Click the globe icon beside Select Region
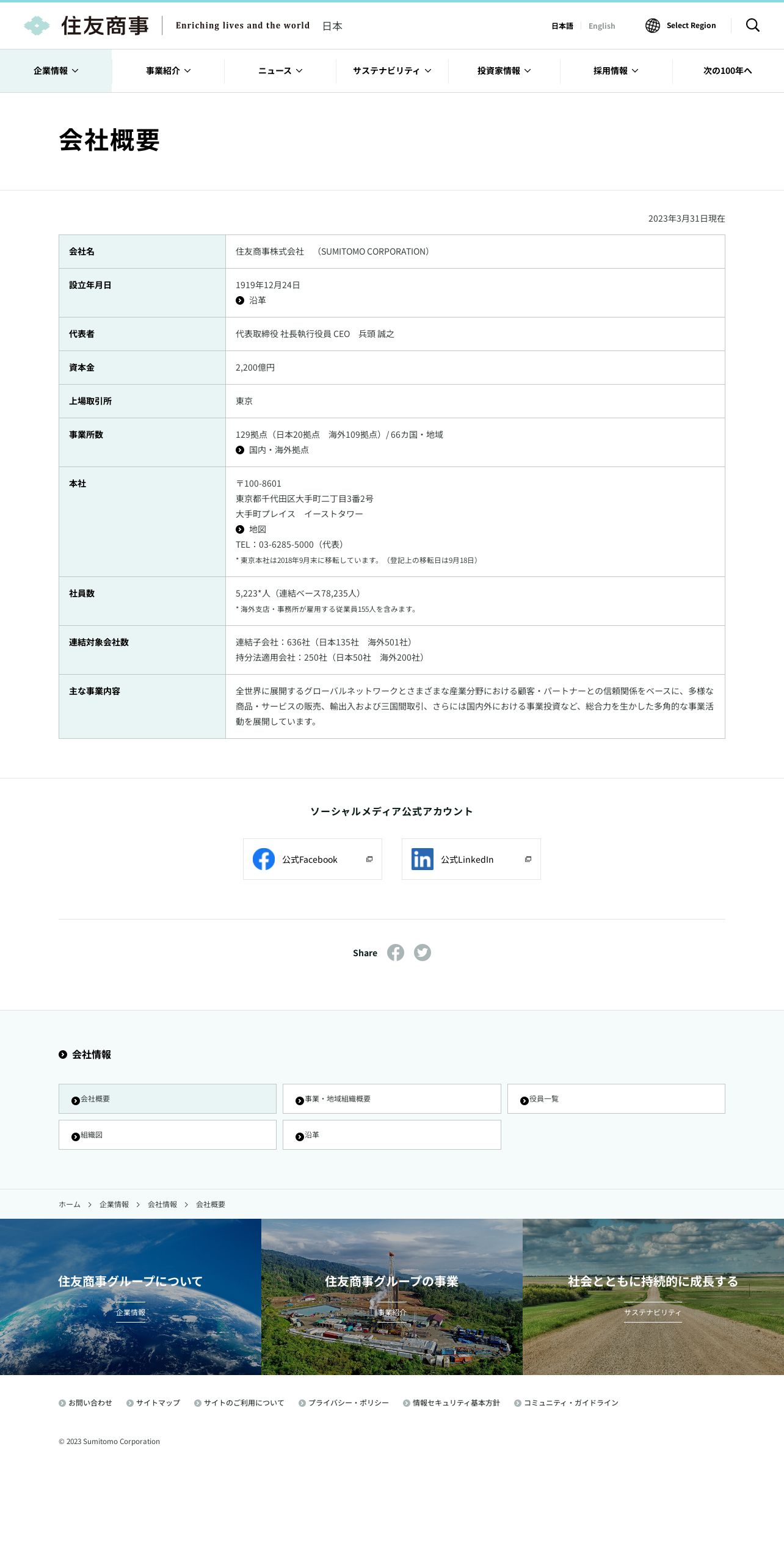 coord(653,26)
